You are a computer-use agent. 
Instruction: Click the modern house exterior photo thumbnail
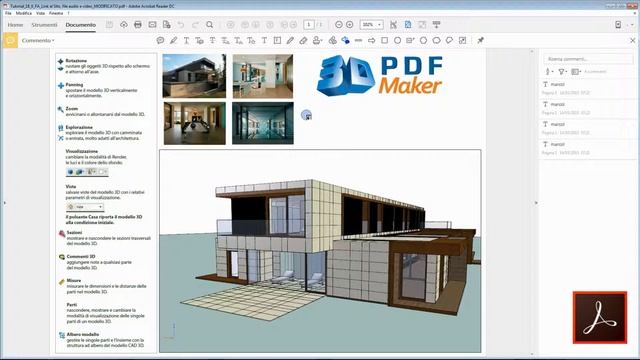[194, 76]
